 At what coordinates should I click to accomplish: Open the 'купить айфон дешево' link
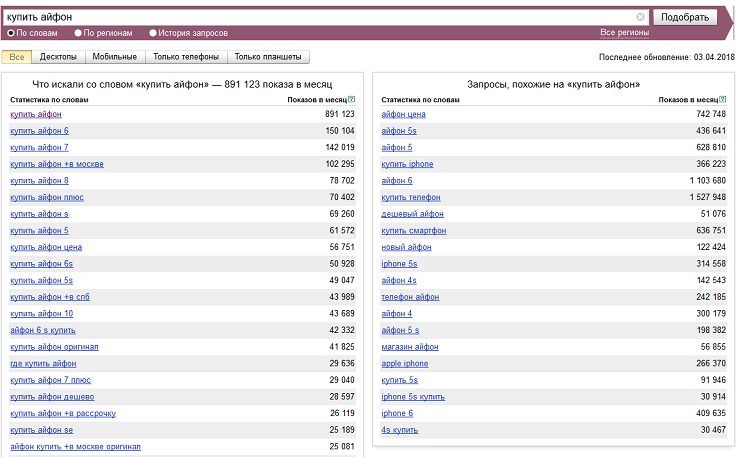(52, 397)
